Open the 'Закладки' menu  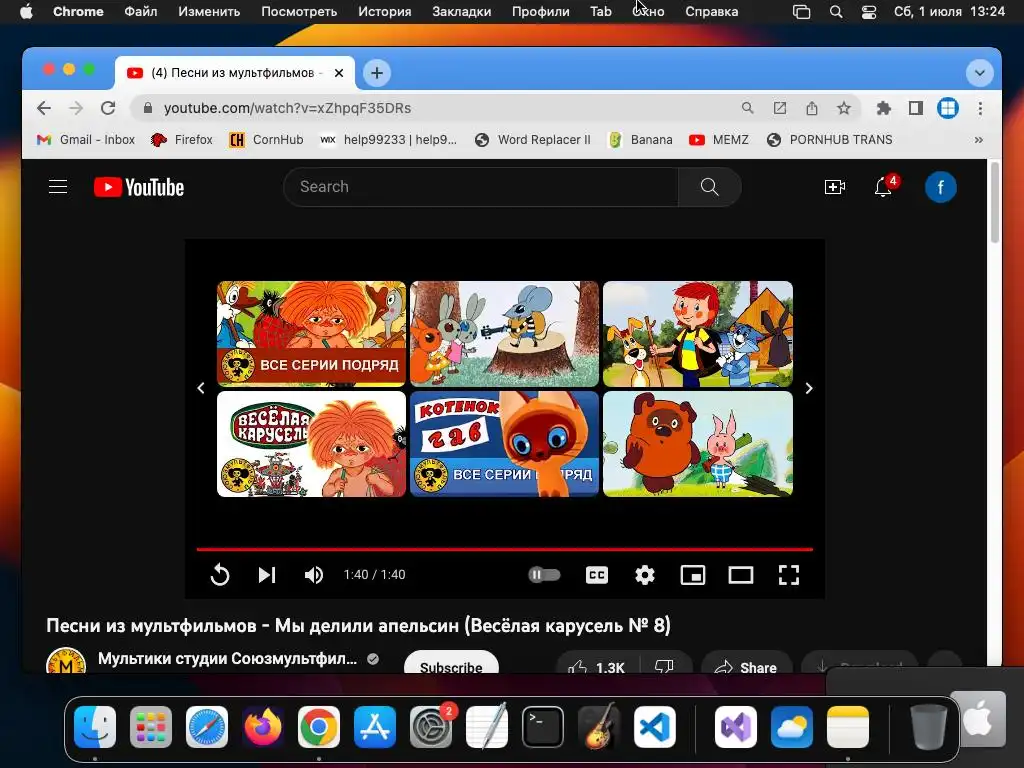coord(462,11)
